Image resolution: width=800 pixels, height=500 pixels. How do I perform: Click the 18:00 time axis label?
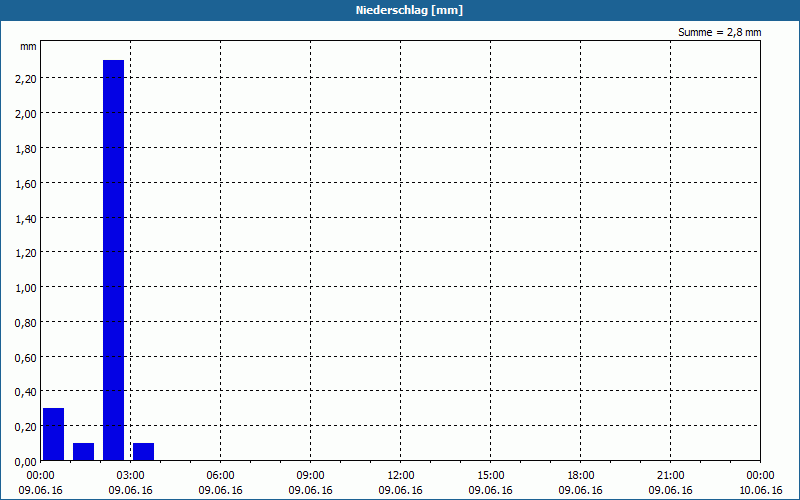coord(581,476)
